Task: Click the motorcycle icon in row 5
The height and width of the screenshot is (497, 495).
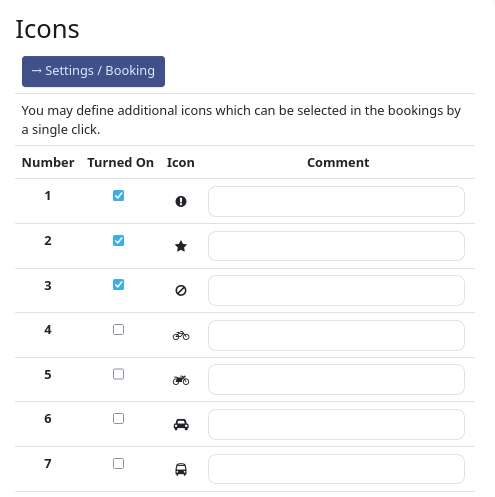Action: [181, 380]
